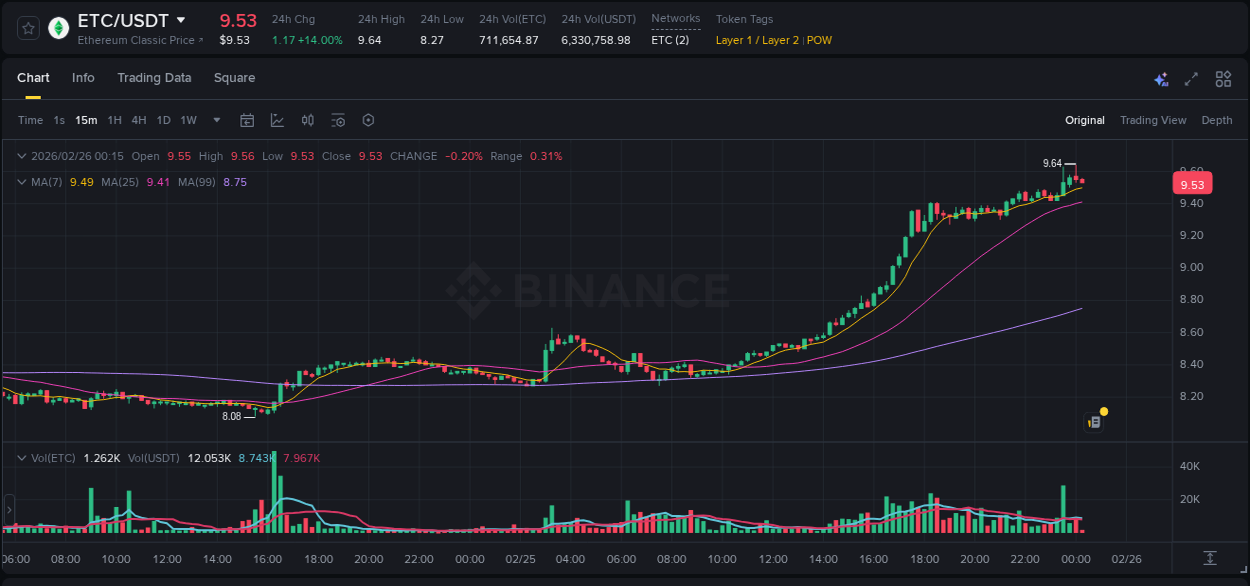The height and width of the screenshot is (586, 1250).
Task: Switch to the Trading Data tab
Action: [154, 78]
